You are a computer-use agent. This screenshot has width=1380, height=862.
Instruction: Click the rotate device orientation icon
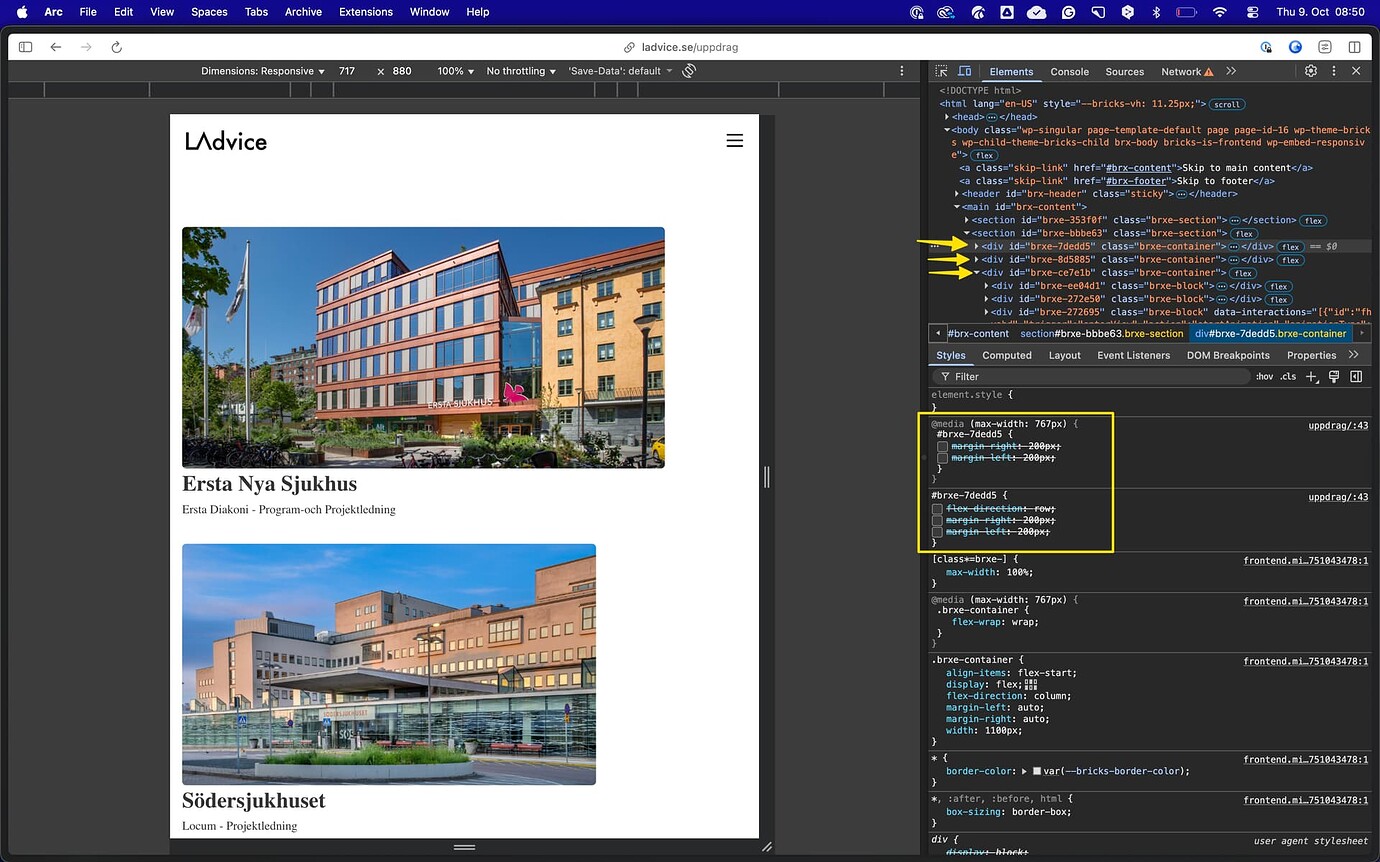point(688,71)
